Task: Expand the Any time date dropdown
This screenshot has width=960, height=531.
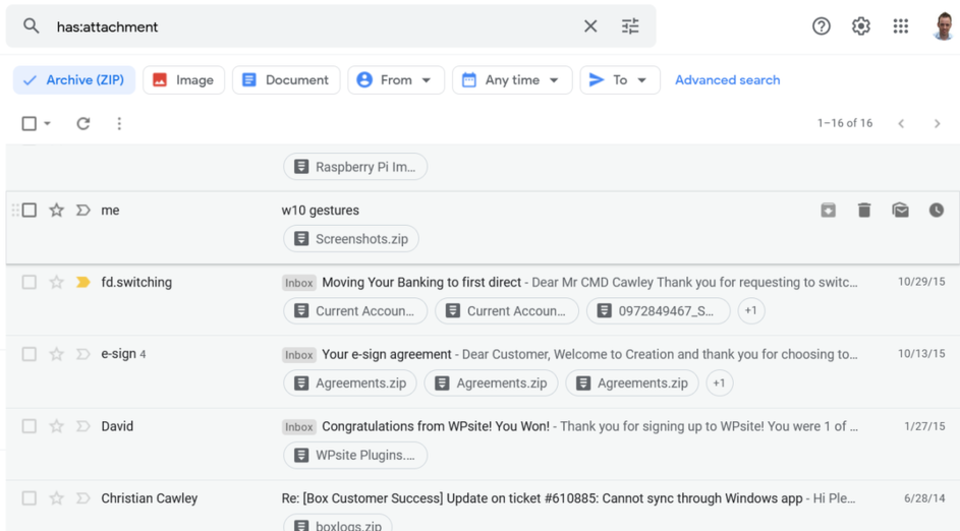Action: (512, 80)
